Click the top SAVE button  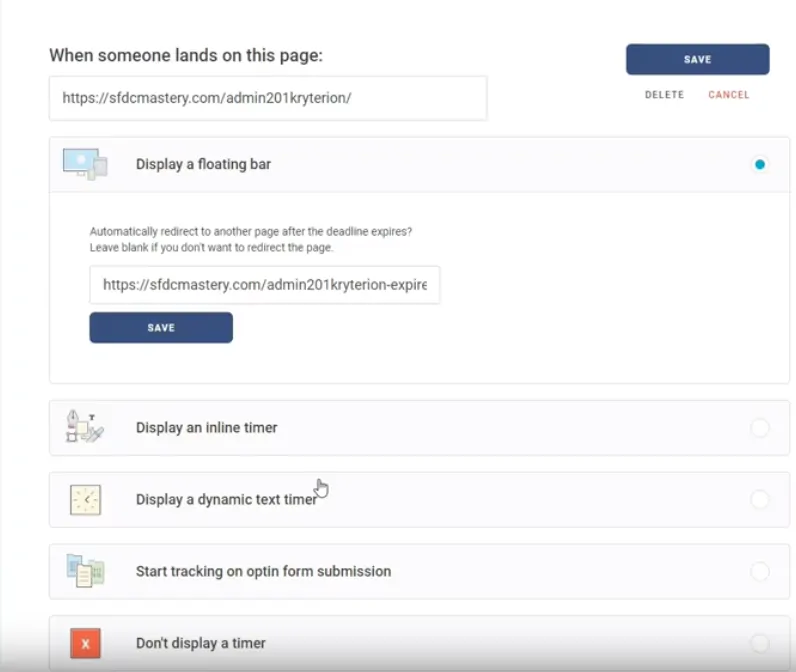point(698,59)
